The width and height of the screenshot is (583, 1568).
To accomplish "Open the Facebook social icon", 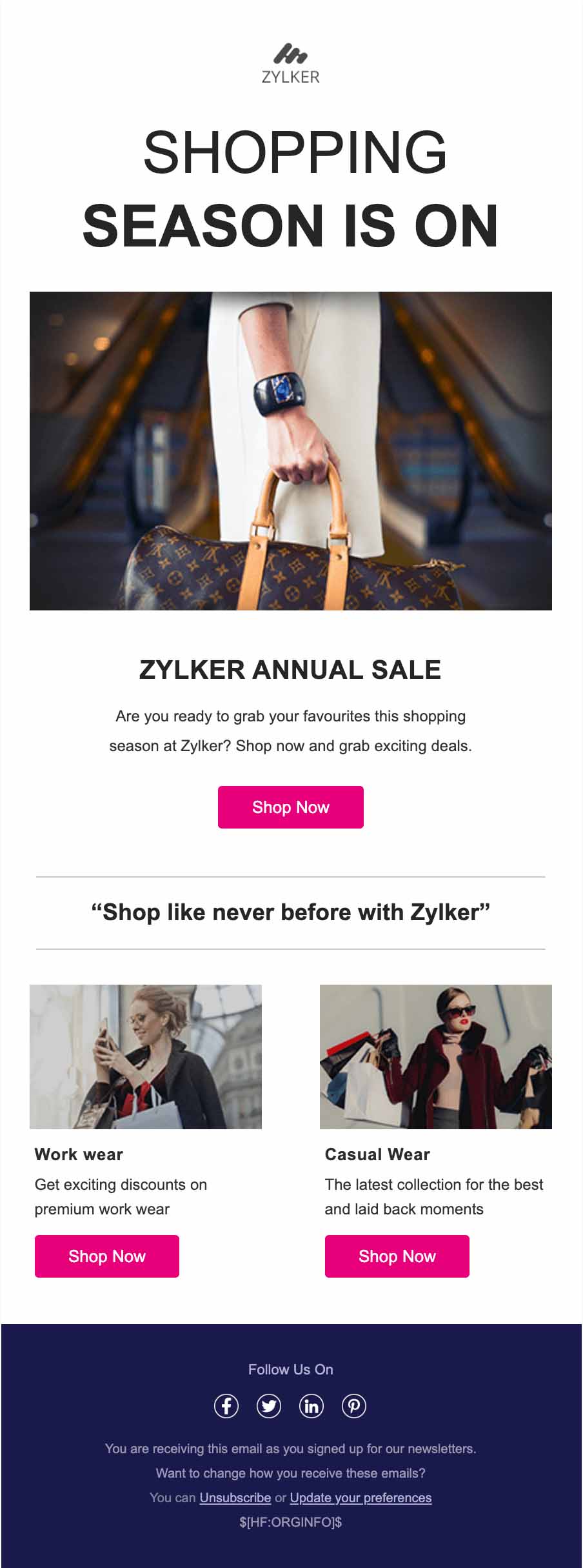I will click(226, 1406).
